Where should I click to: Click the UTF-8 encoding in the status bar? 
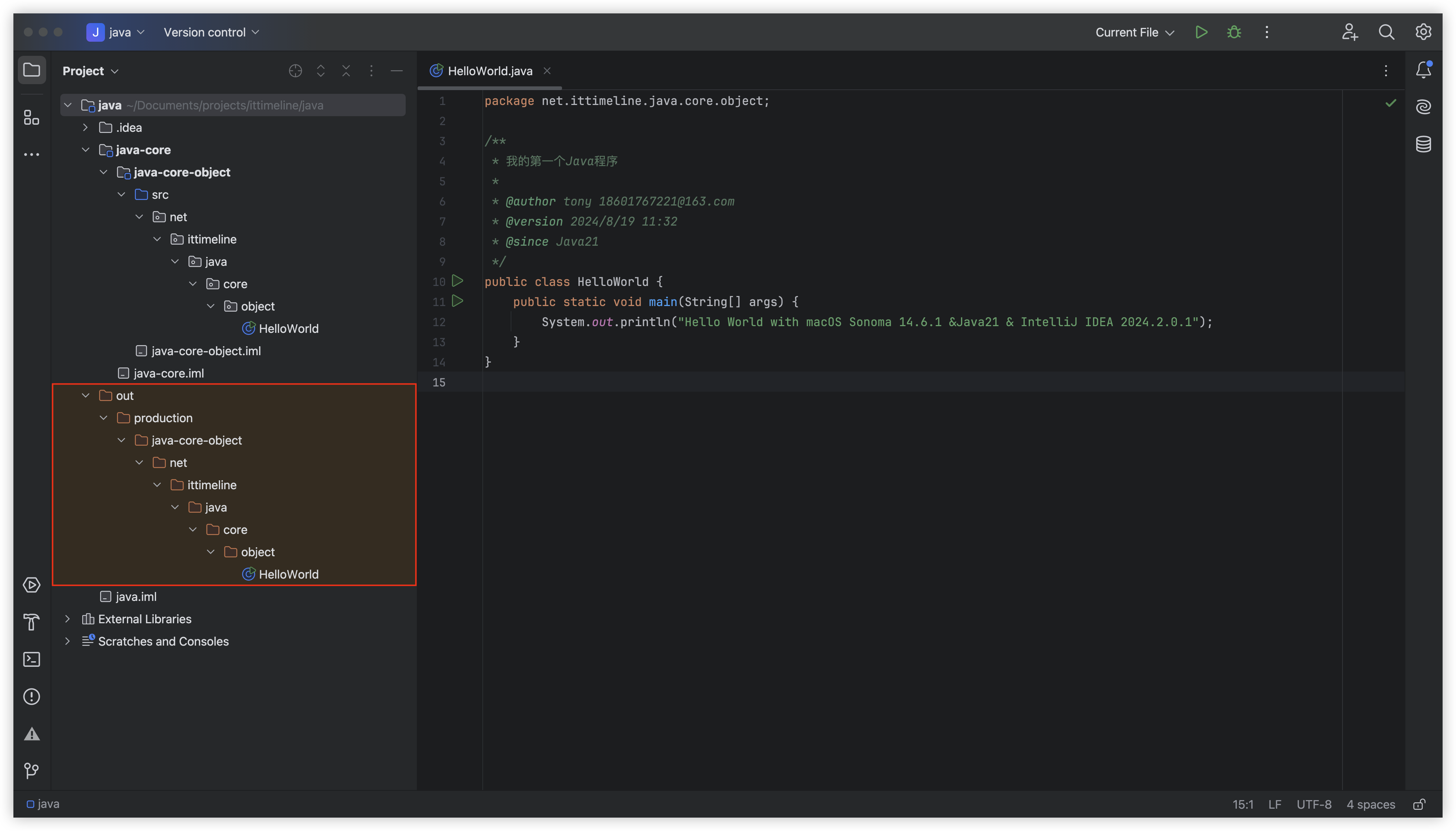[1313, 804]
